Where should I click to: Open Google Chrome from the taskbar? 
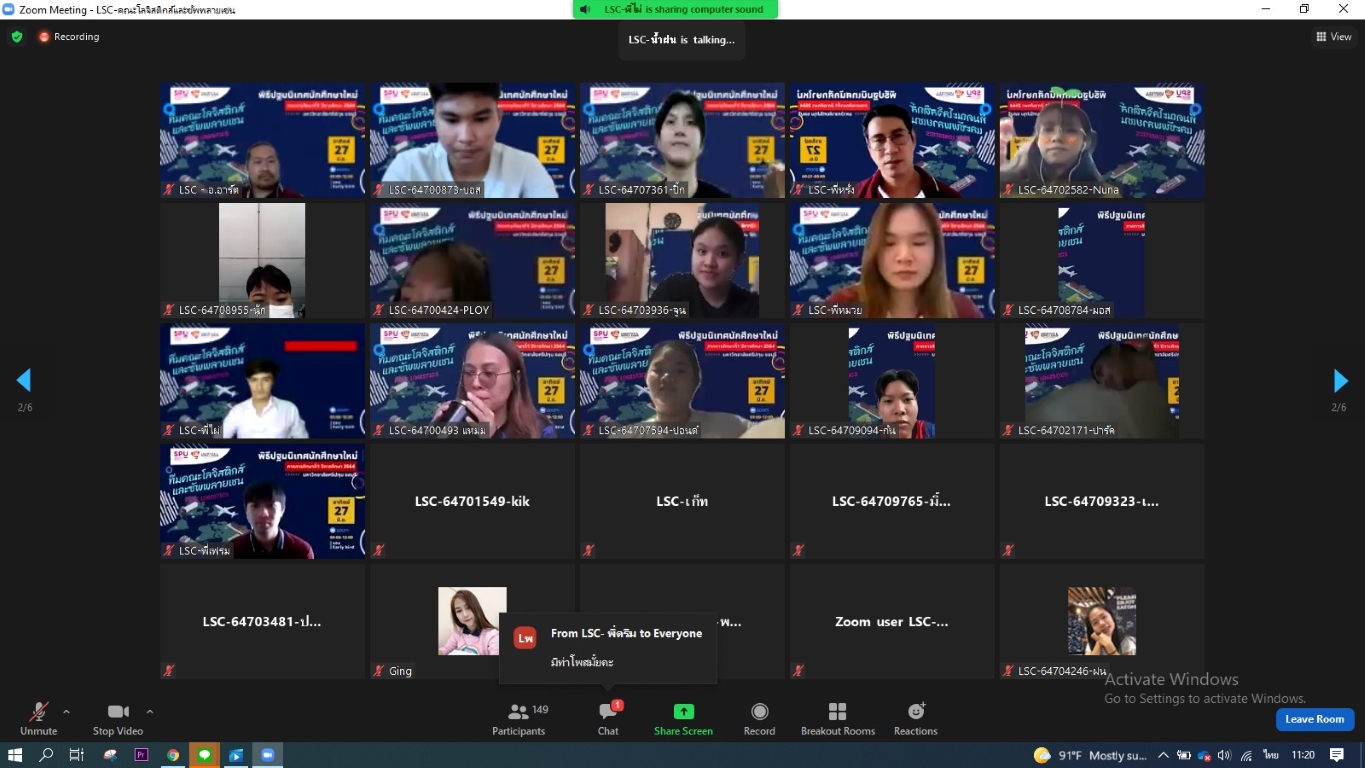(x=173, y=755)
